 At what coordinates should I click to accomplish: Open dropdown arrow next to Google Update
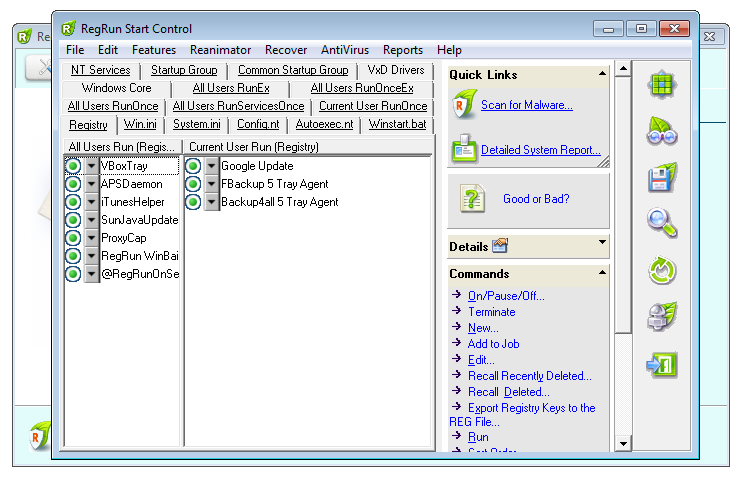point(211,166)
